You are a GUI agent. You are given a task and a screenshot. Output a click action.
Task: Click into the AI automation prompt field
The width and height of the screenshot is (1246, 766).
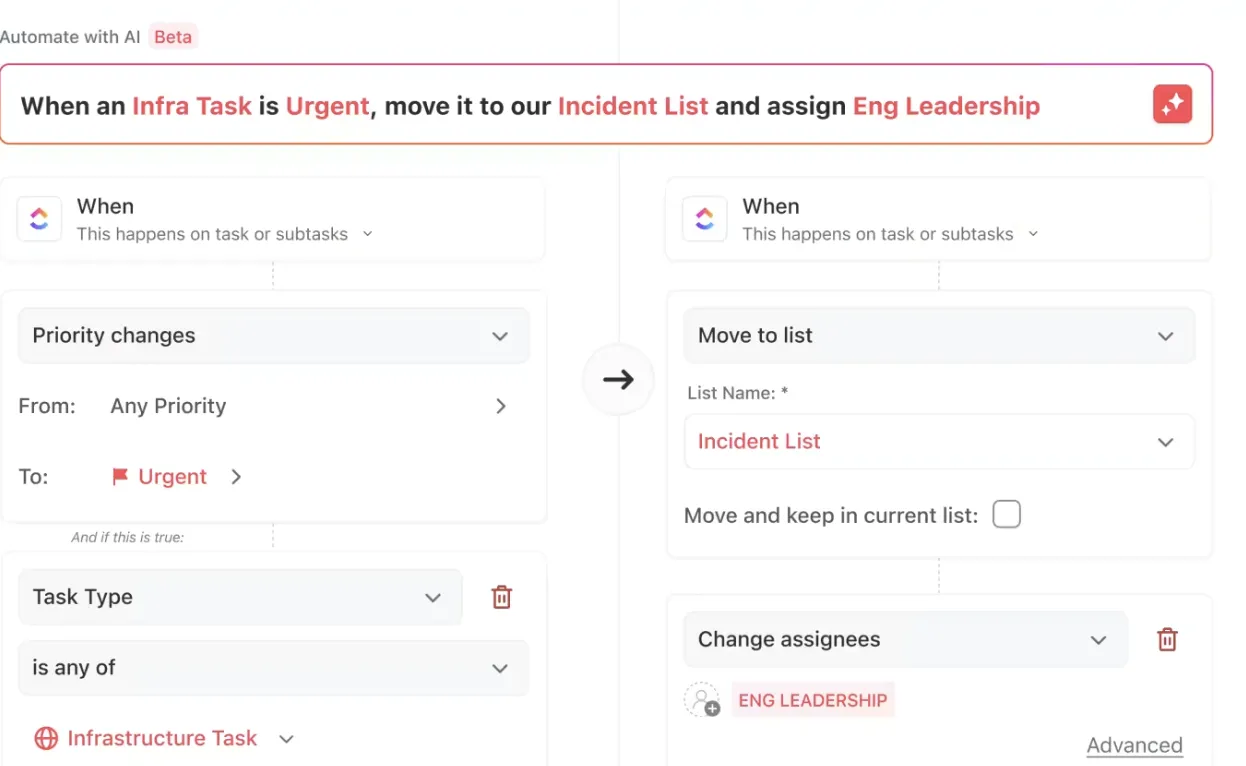tap(606, 105)
